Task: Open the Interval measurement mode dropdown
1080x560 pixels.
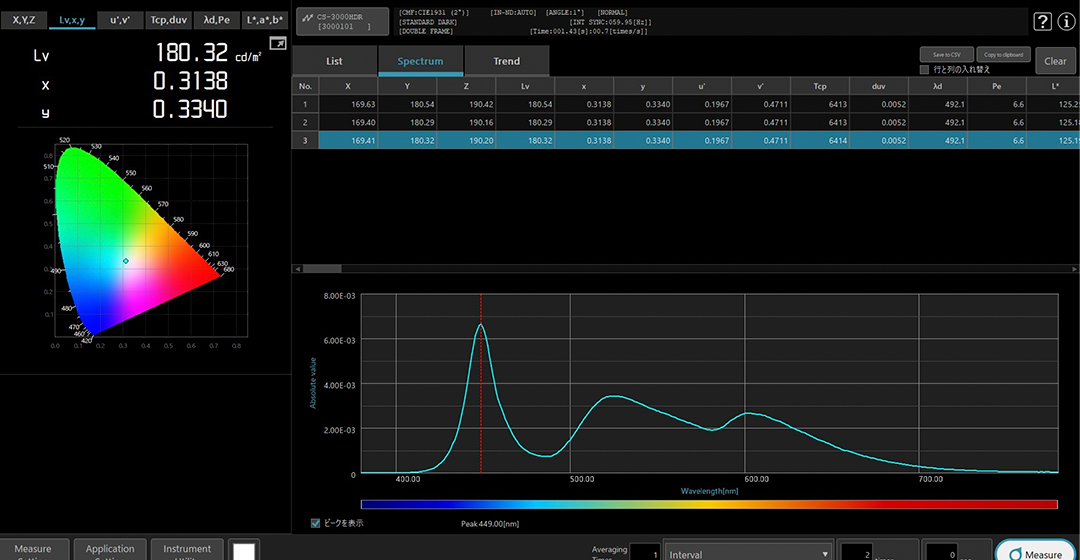Action: tap(748, 552)
